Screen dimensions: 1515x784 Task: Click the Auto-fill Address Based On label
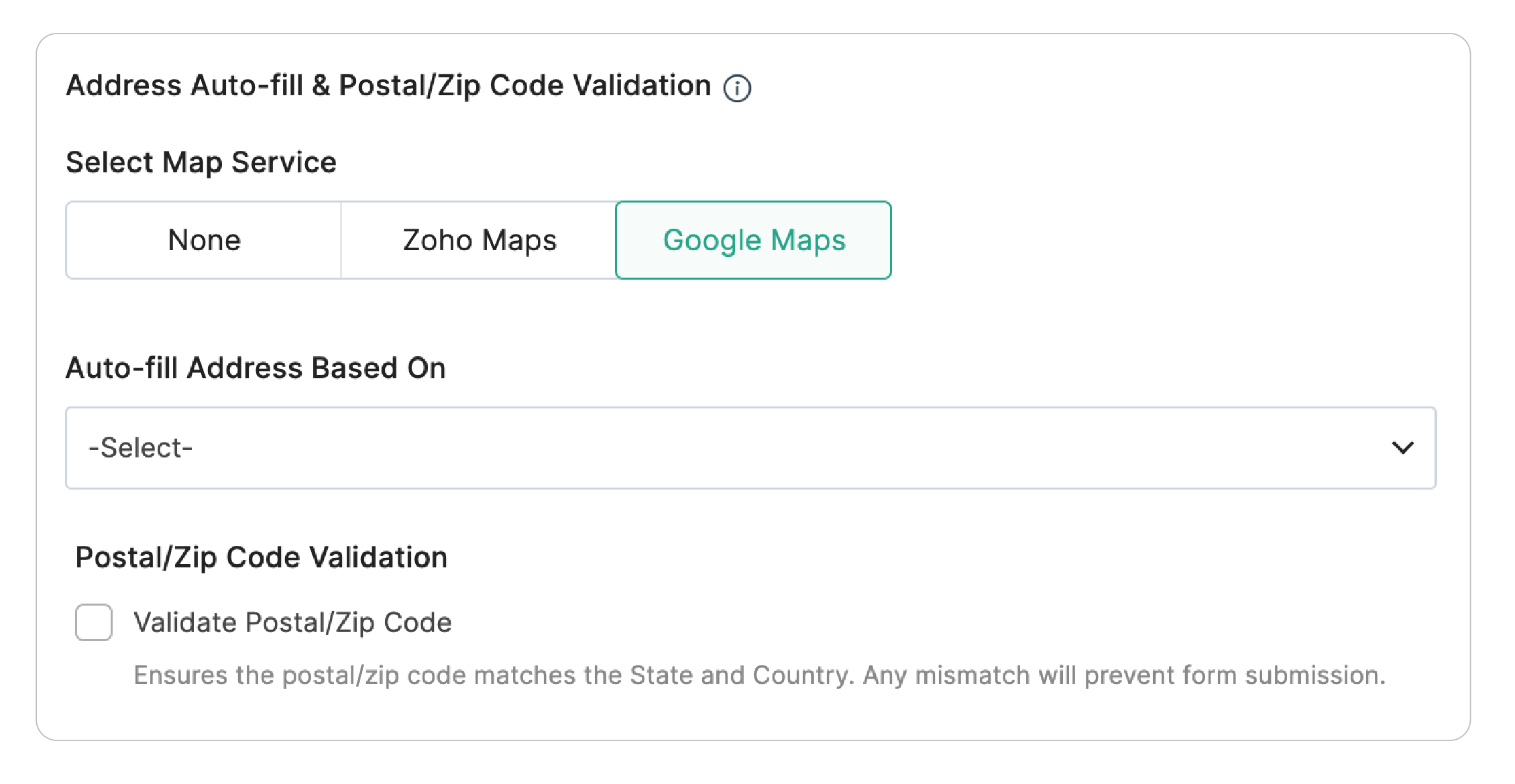[256, 368]
